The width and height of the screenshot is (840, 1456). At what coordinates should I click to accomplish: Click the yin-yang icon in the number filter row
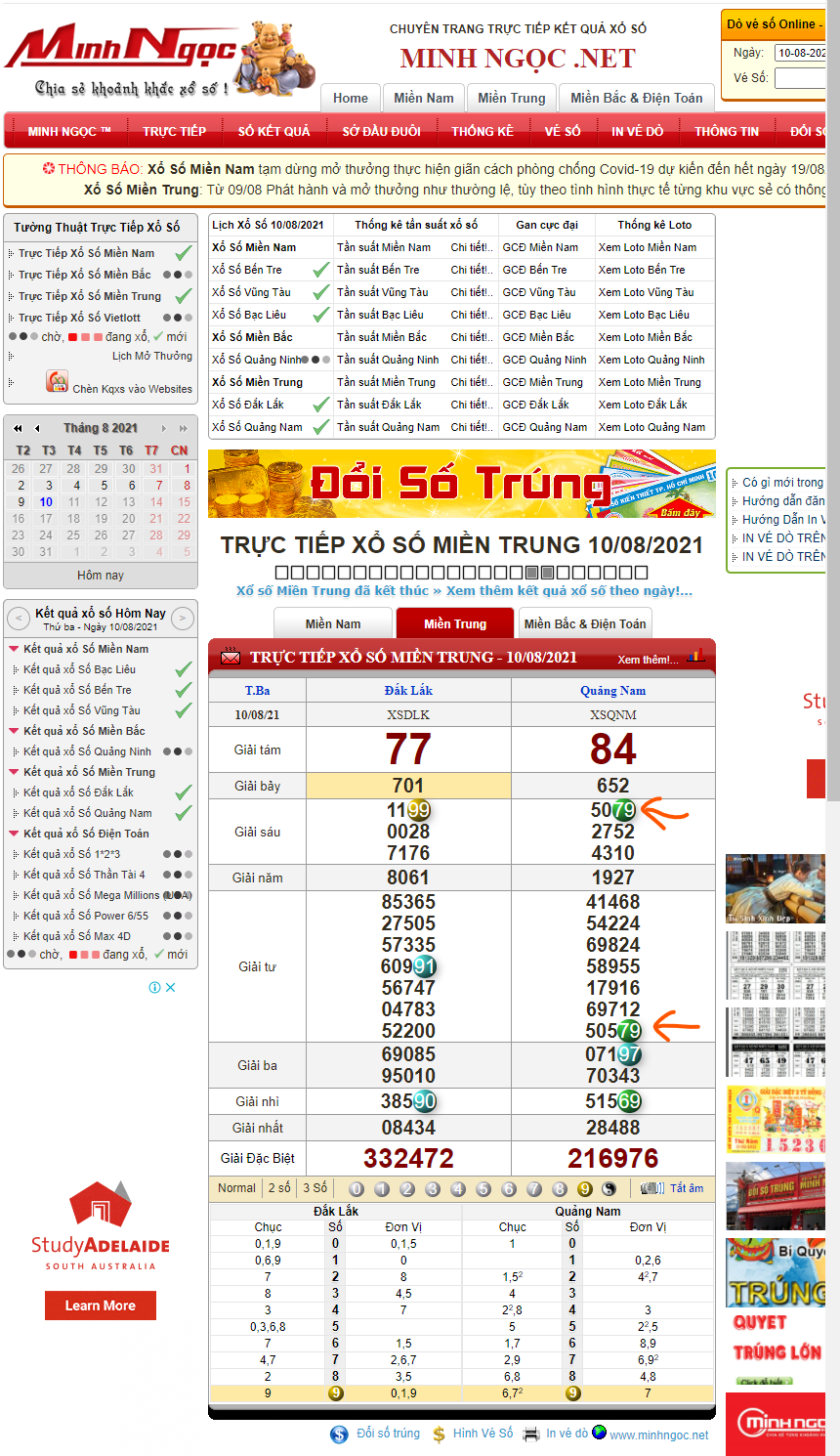pos(609,1189)
